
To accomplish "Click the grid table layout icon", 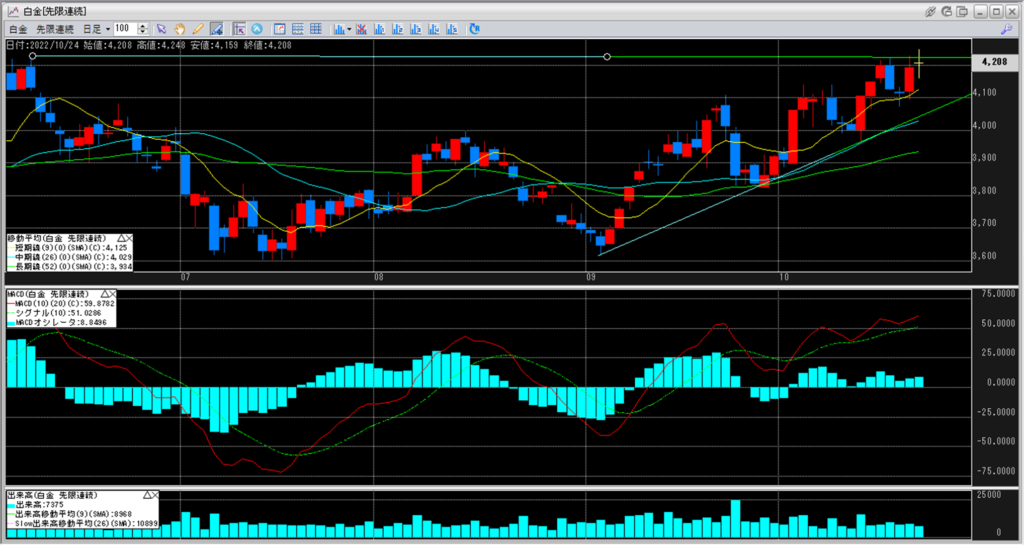I will [315, 29].
